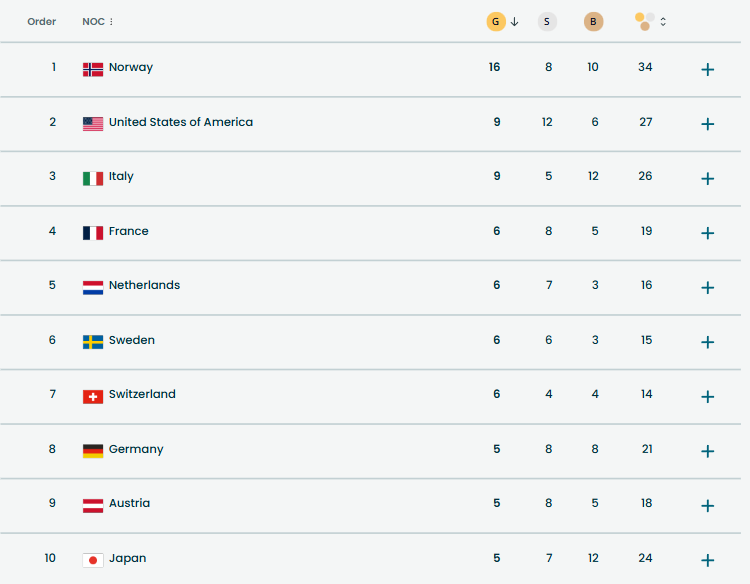Expand the Norway row details
This screenshot has height=584, width=750.
coord(708,69)
